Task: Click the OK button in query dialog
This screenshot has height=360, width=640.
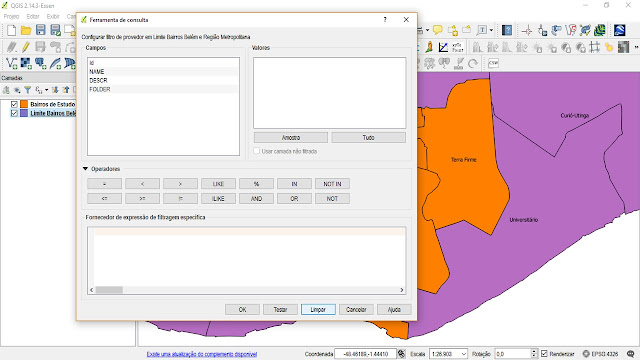Action: 242,309
